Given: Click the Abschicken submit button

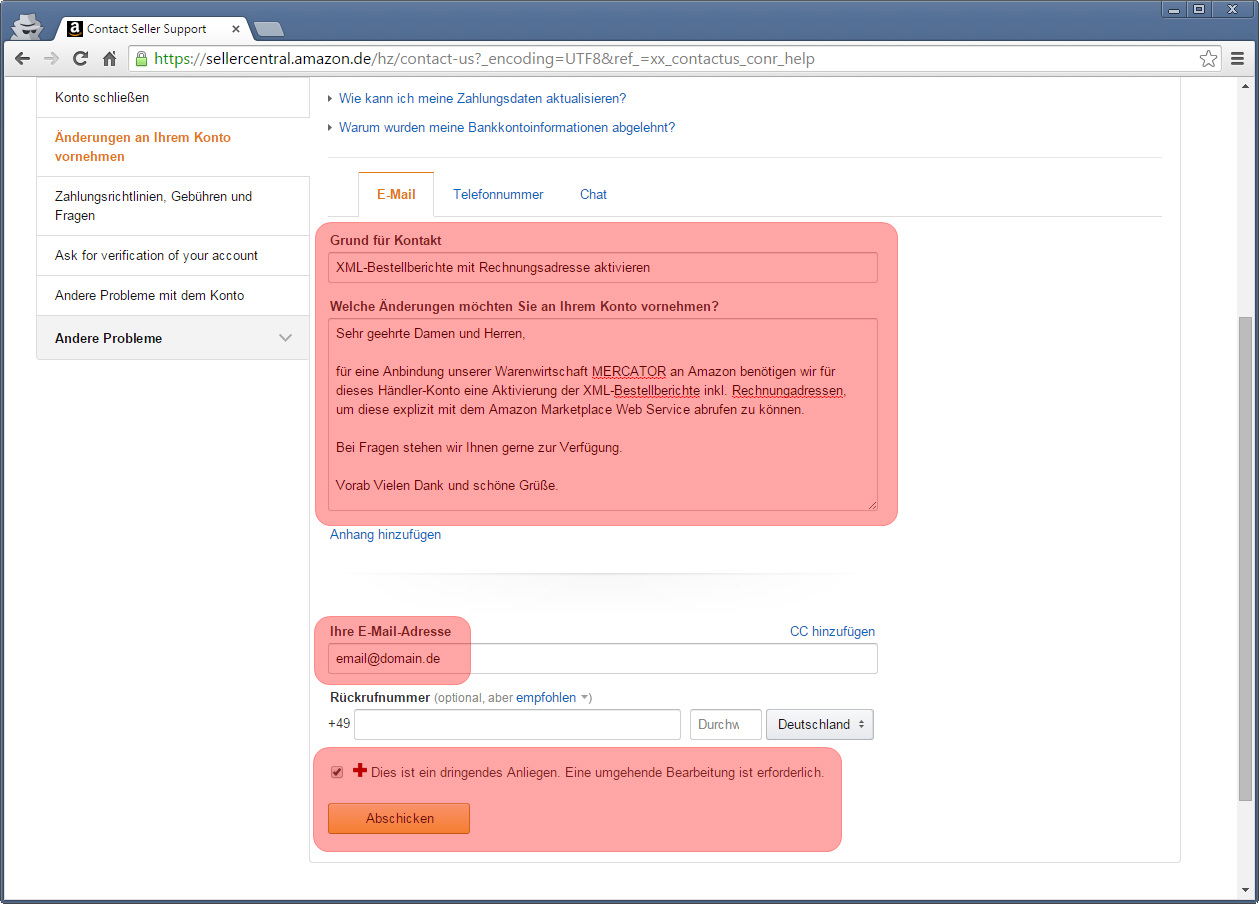Looking at the screenshot, I should (399, 818).
